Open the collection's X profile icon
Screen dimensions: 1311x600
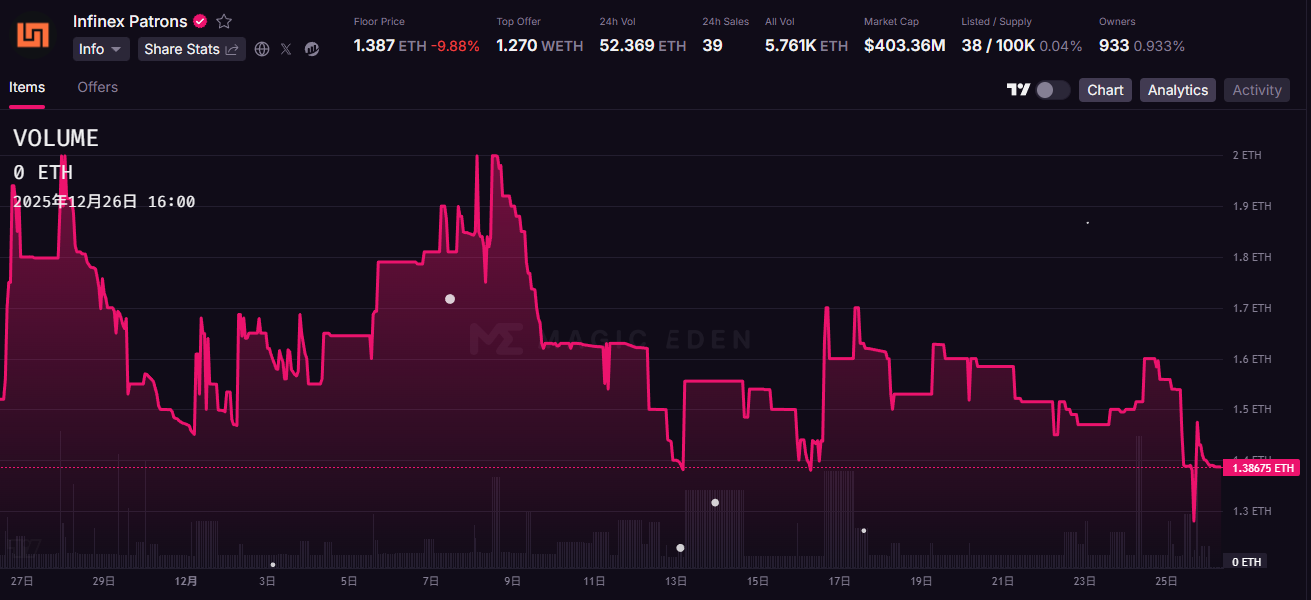[285, 48]
